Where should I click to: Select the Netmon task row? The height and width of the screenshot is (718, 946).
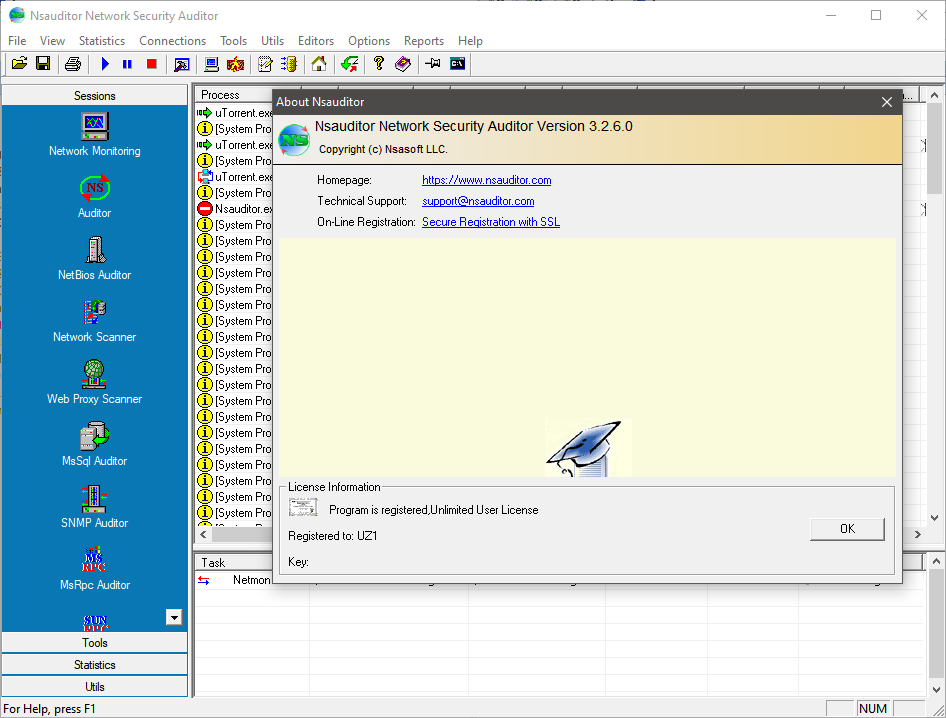pos(235,580)
